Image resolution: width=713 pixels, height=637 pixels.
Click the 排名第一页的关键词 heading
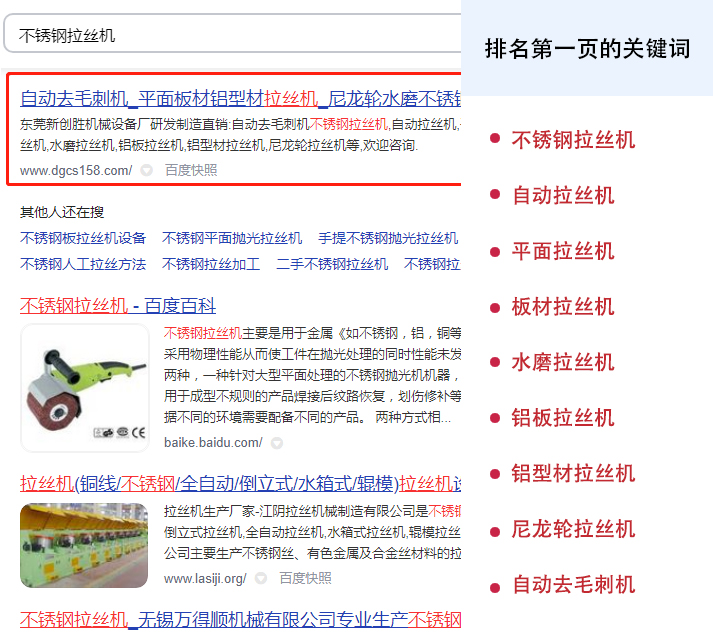pos(587,48)
